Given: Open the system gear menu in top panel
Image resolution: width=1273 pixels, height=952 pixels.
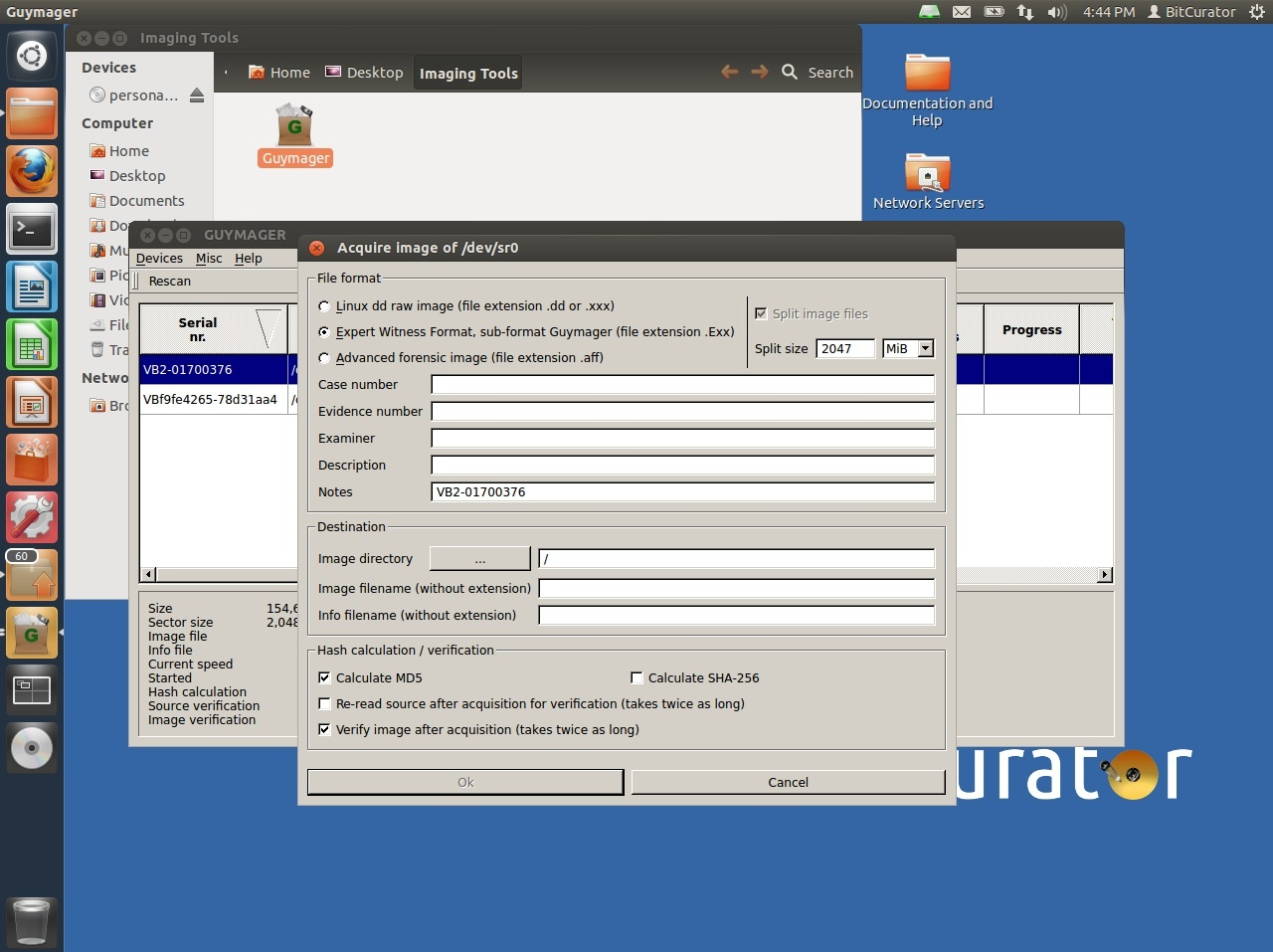Looking at the screenshot, I should click(1257, 12).
